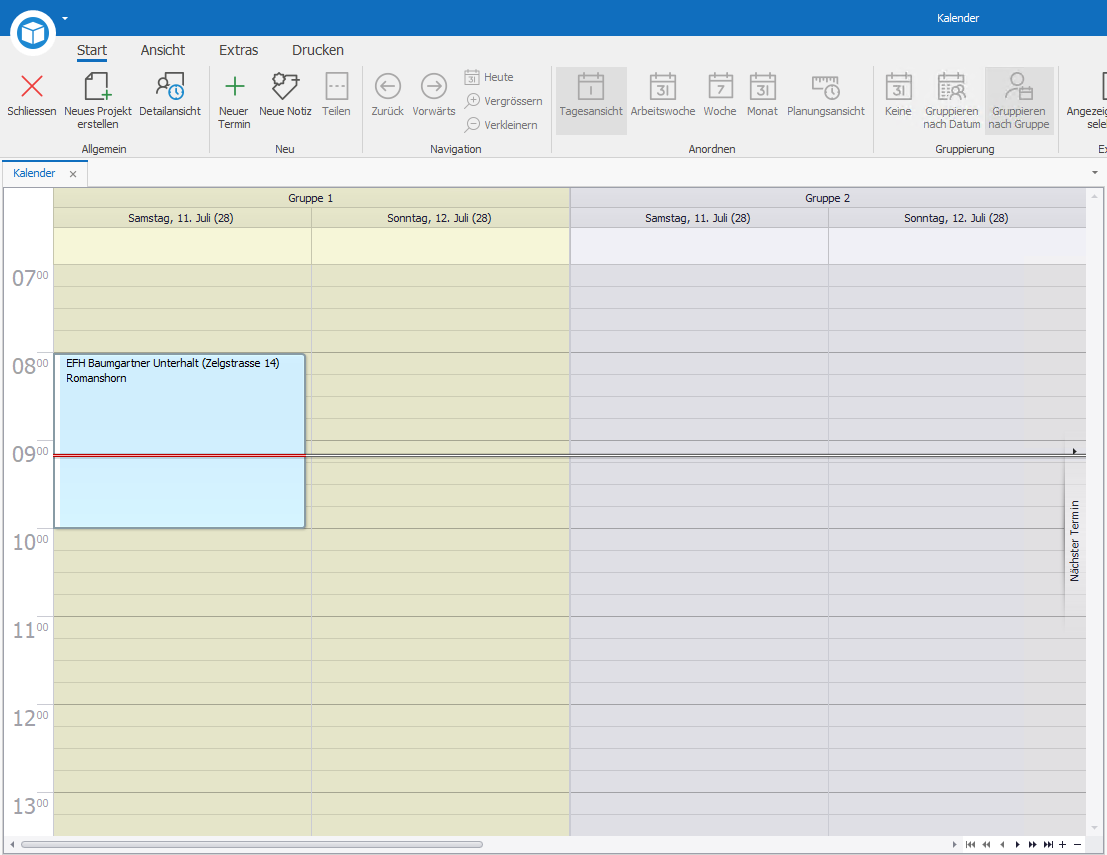Select Gruppieren nach Datum
The image size is (1107, 855).
click(x=951, y=100)
